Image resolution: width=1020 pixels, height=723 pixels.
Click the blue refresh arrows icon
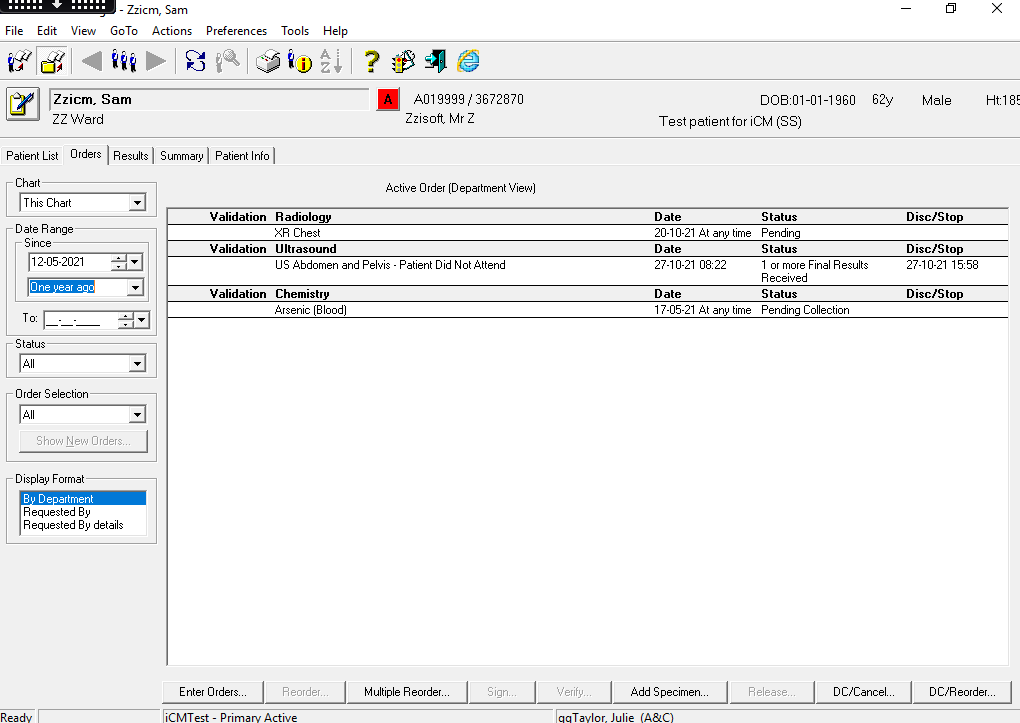click(195, 61)
